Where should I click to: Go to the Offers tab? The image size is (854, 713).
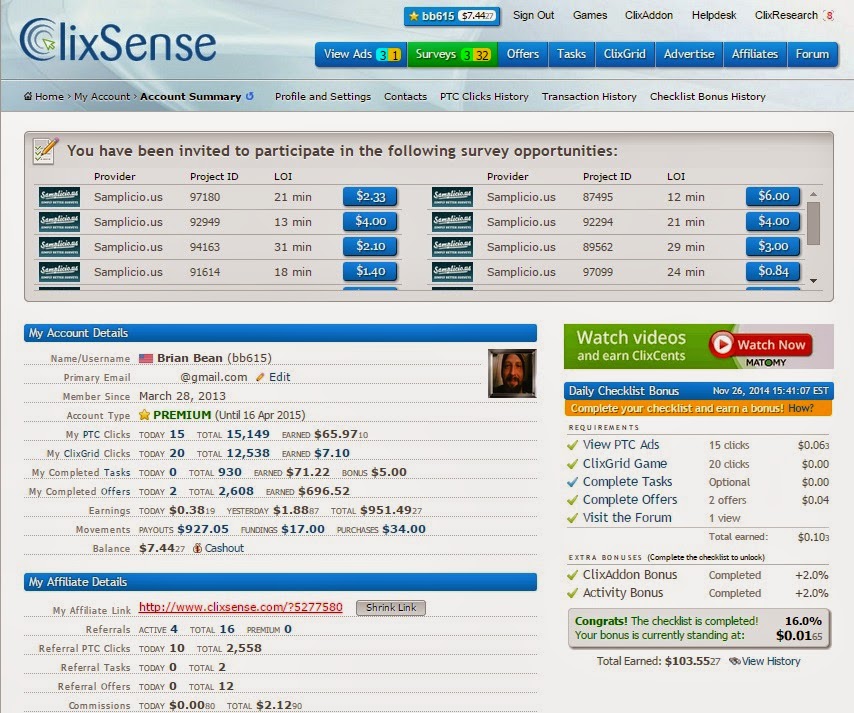click(523, 54)
